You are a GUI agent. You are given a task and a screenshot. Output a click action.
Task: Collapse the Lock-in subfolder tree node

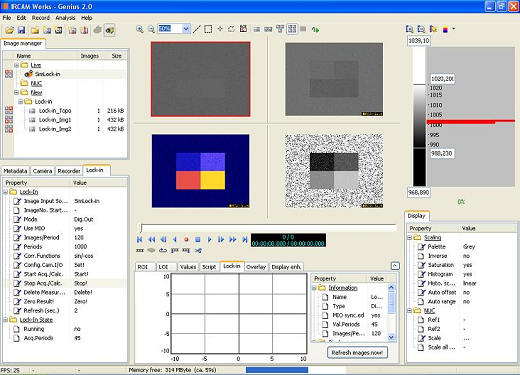21,101
